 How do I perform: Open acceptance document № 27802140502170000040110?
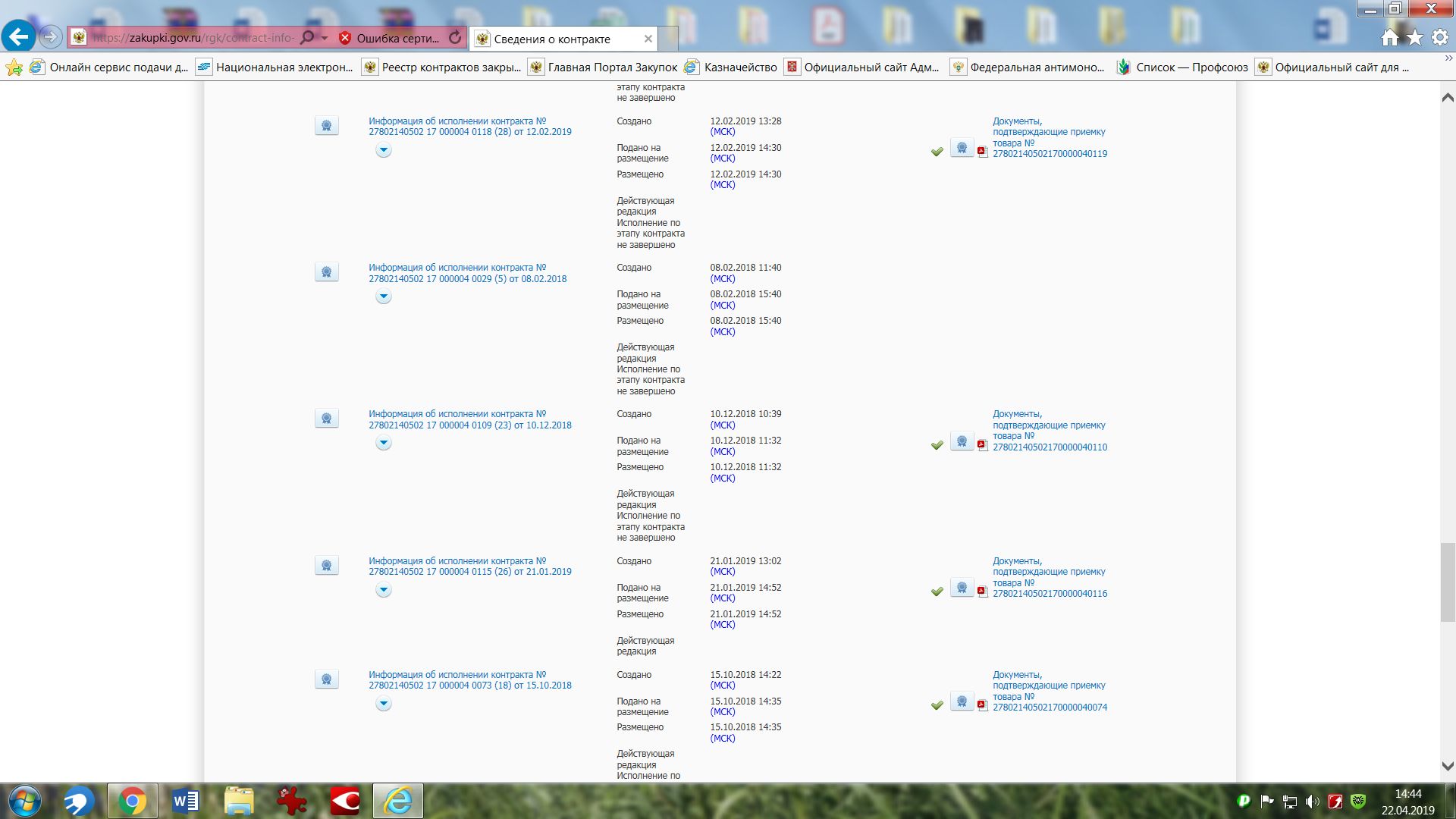click(x=1050, y=431)
